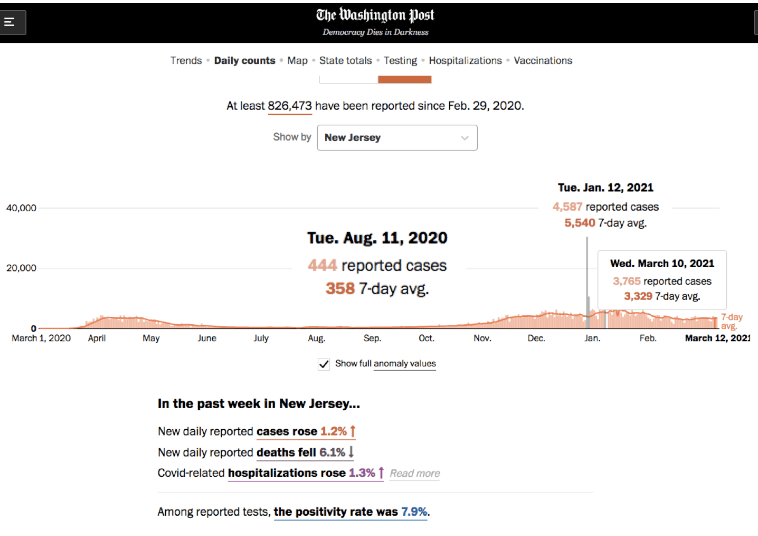Select the Daily counts tab
The width and height of the screenshot is (758, 536).
tap(245, 61)
